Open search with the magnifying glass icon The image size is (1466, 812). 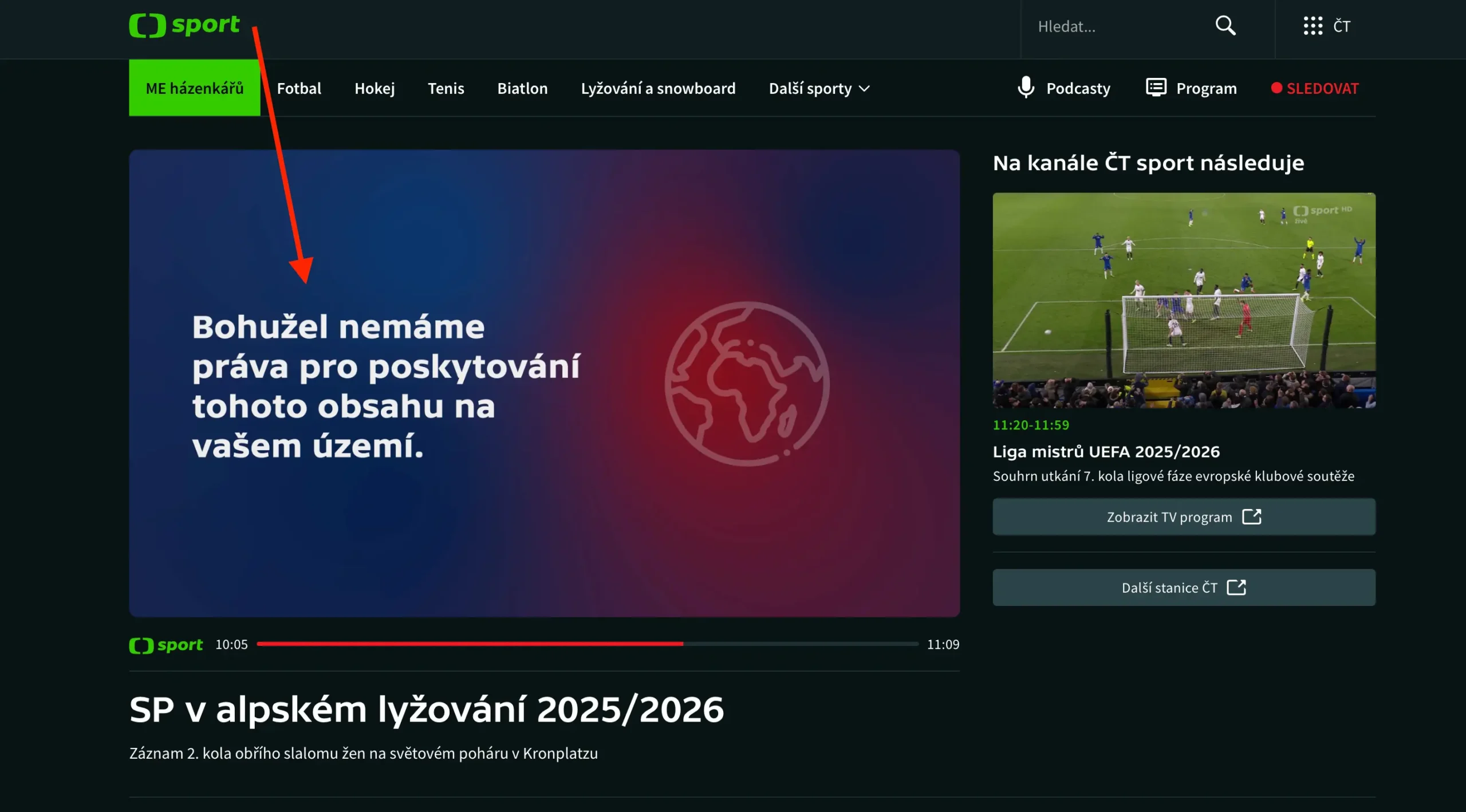click(1225, 26)
